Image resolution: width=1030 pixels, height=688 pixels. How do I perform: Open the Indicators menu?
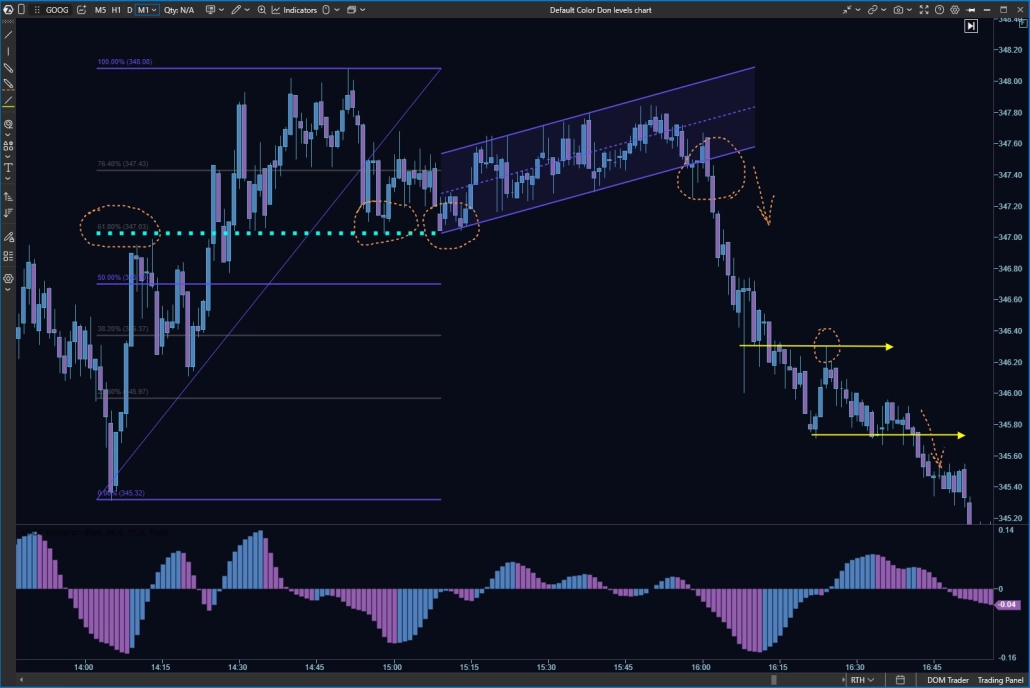[x=294, y=10]
